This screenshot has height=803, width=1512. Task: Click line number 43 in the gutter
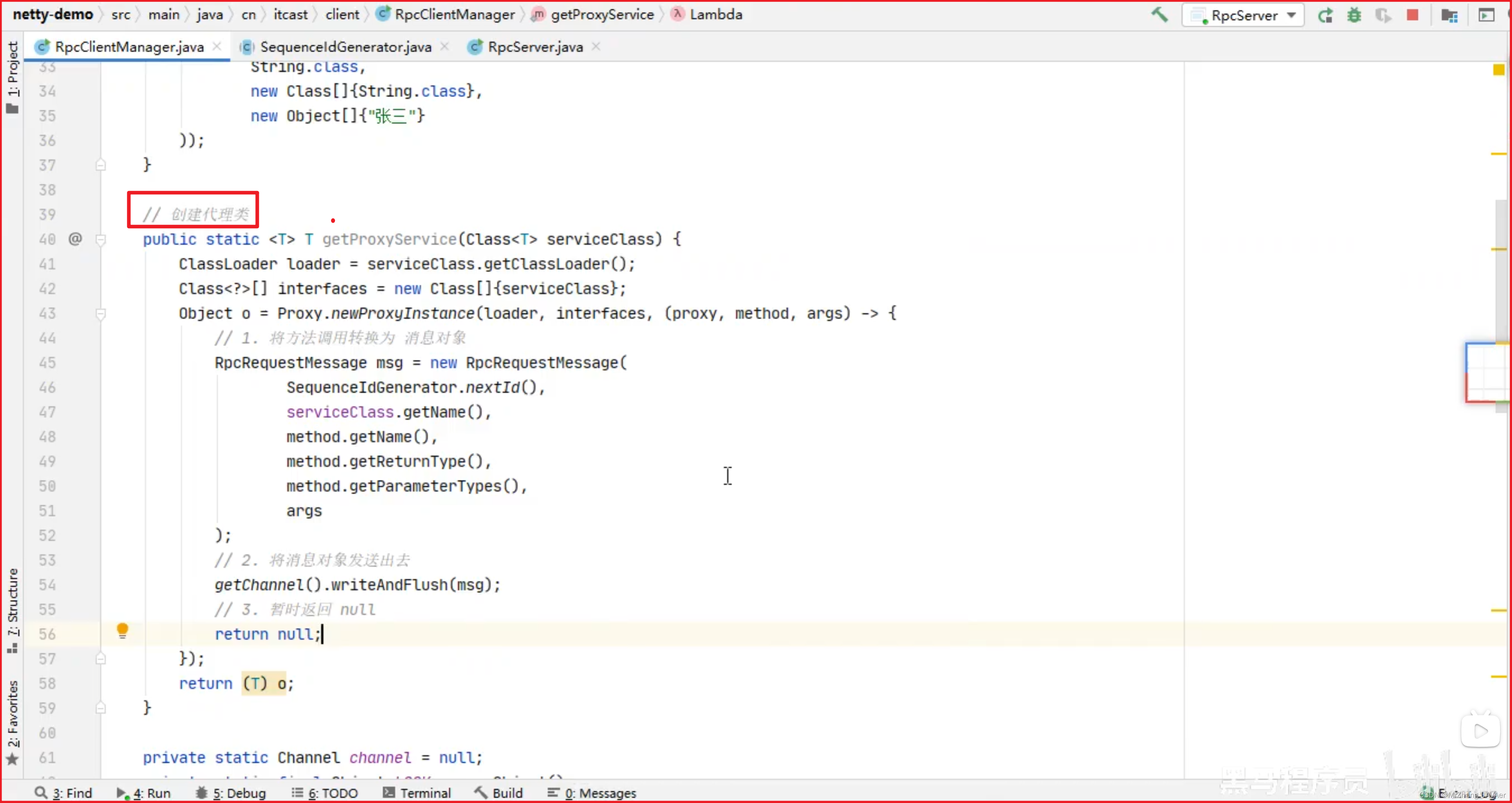pyautogui.click(x=47, y=314)
